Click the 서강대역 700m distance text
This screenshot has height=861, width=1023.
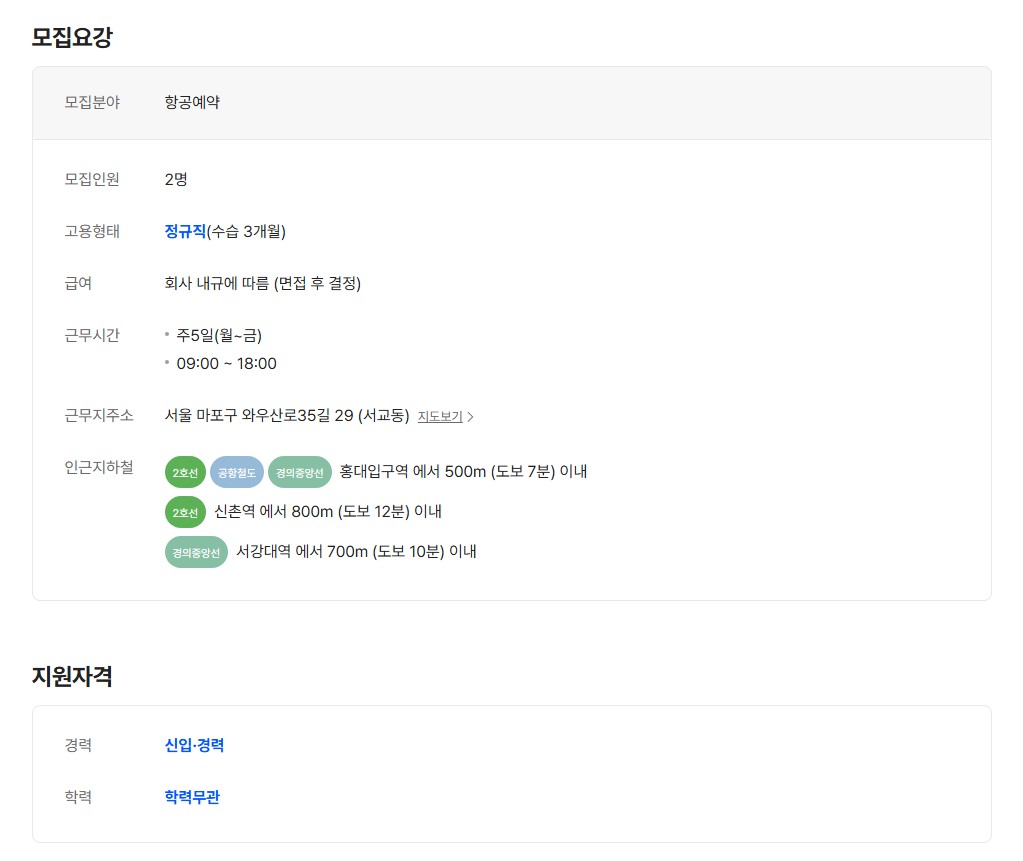pos(356,552)
